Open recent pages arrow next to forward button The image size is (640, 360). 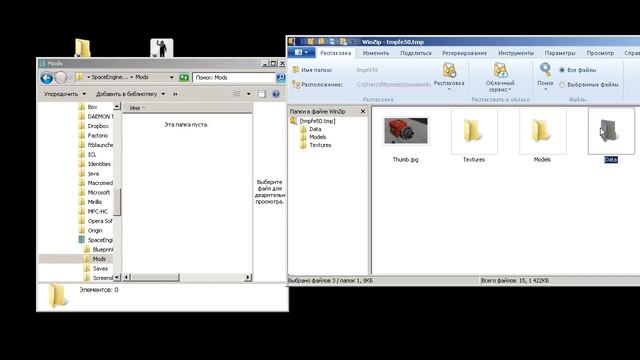point(70,78)
